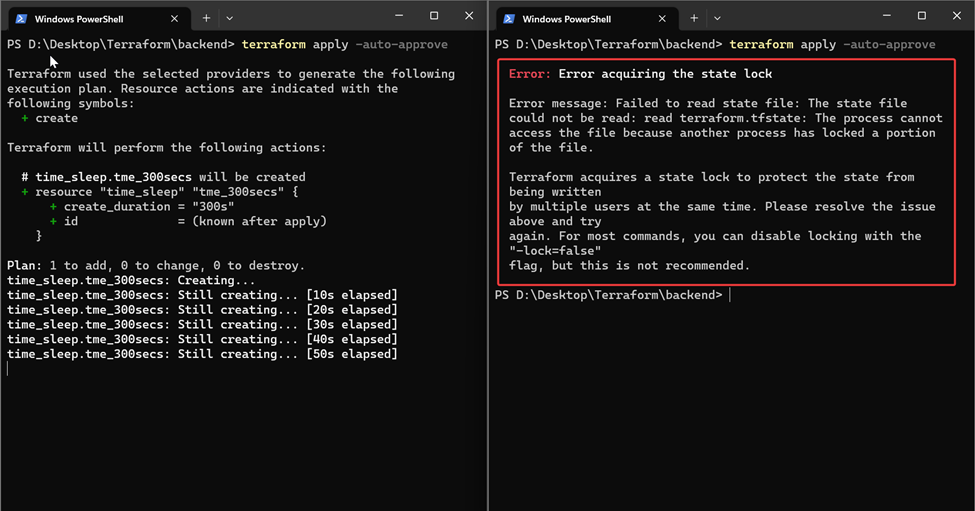975x511 pixels.
Task: Expand the profile dropdown in left PowerShell window
Action: (229, 19)
